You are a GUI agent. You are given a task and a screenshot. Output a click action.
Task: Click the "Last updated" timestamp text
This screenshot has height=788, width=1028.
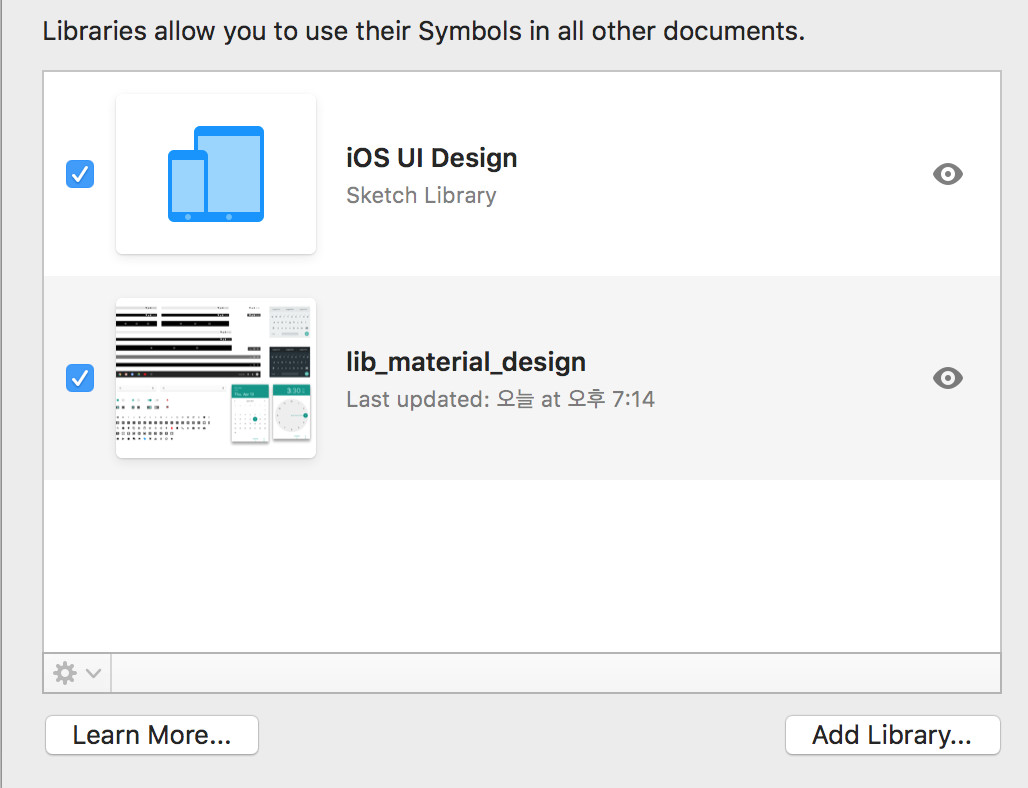tap(500, 399)
